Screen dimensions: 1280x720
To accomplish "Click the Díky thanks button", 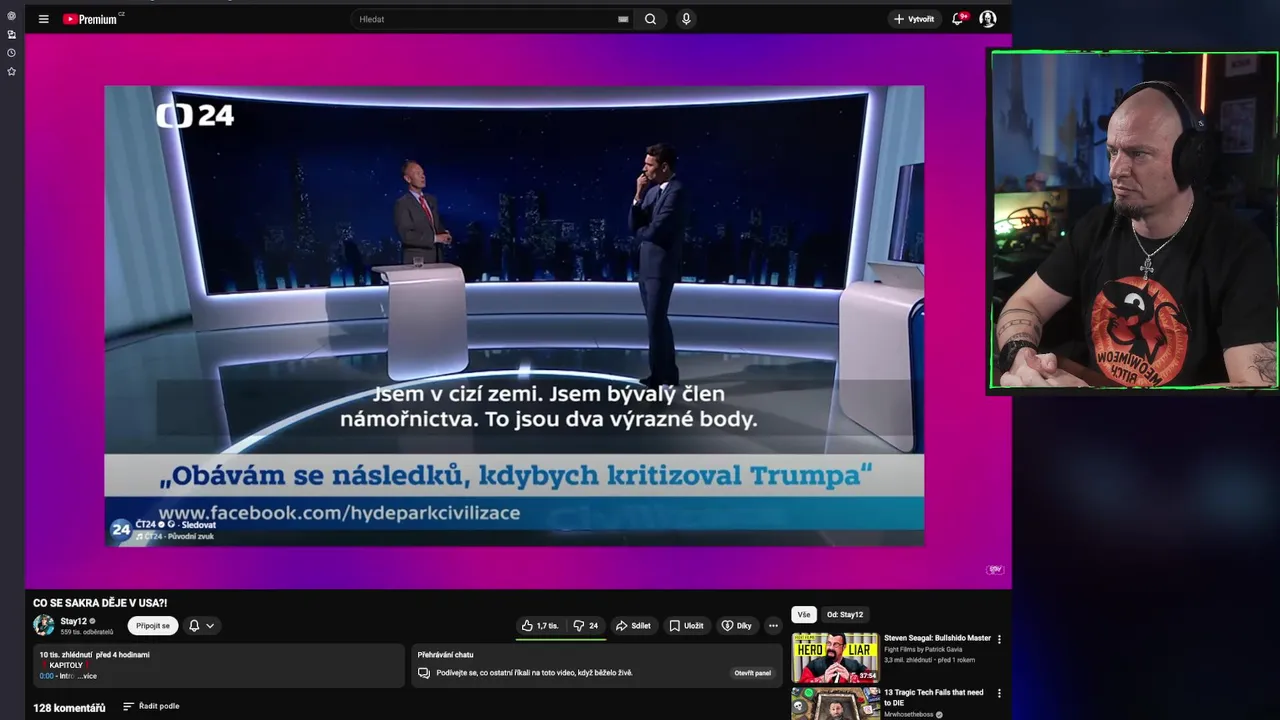I will (x=737, y=626).
